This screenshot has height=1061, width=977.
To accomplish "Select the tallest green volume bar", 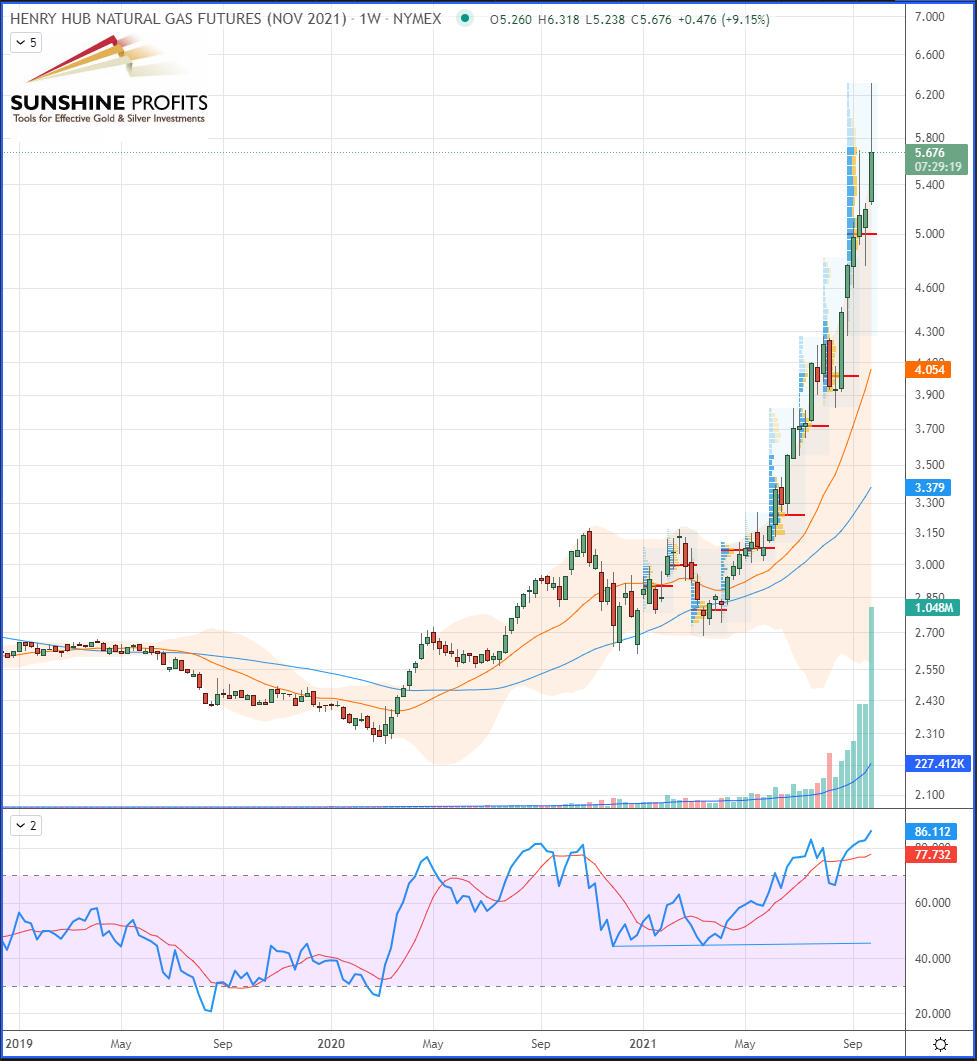I will [871, 707].
